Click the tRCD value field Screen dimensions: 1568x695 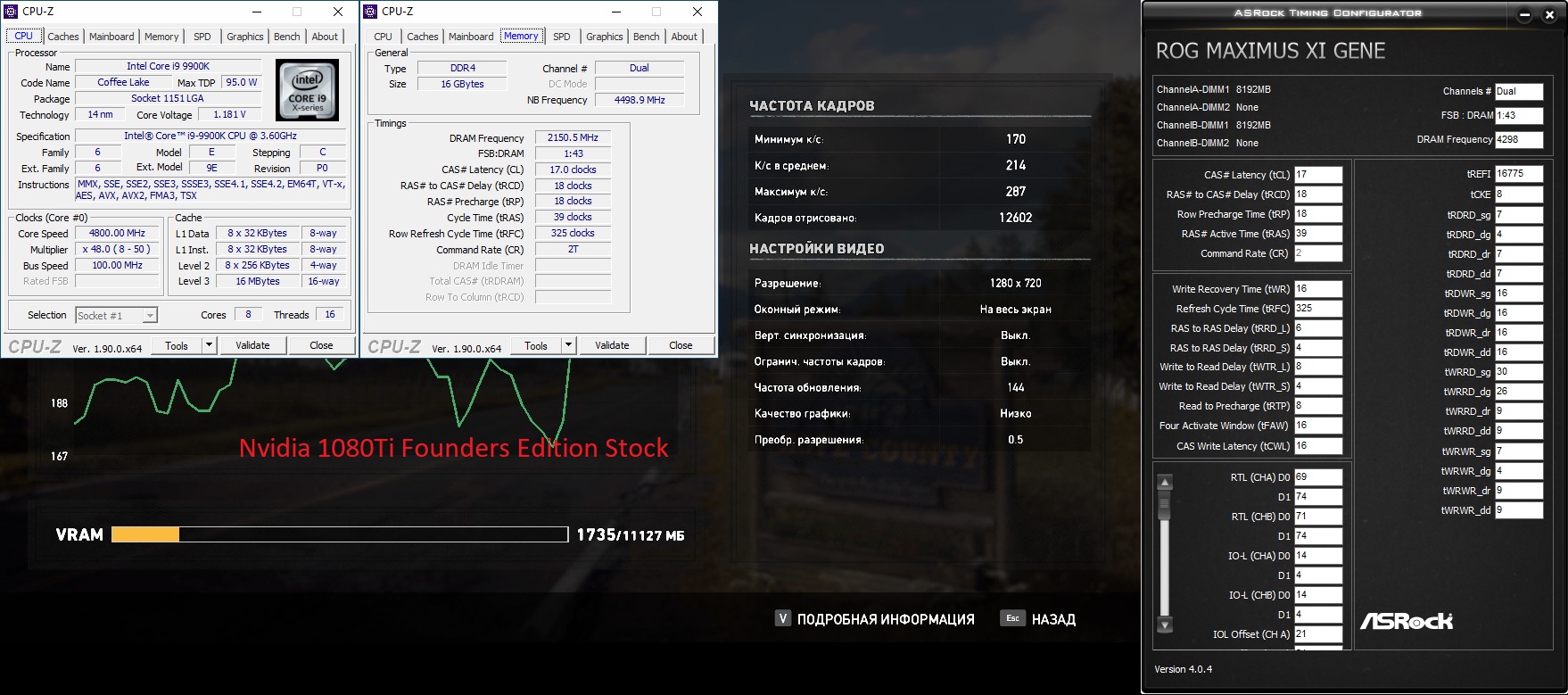pos(1318,194)
